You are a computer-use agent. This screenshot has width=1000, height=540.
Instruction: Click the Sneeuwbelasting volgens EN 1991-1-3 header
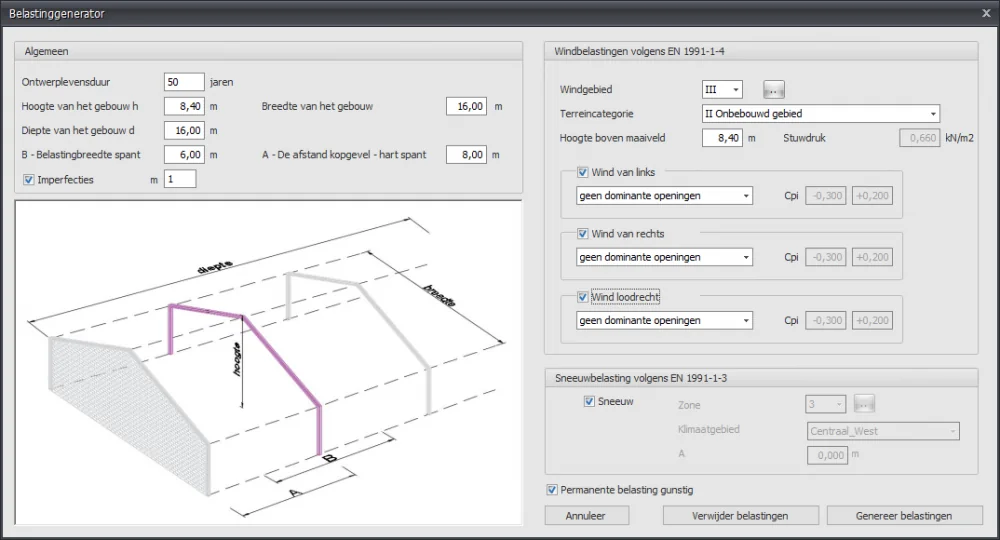click(761, 378)
